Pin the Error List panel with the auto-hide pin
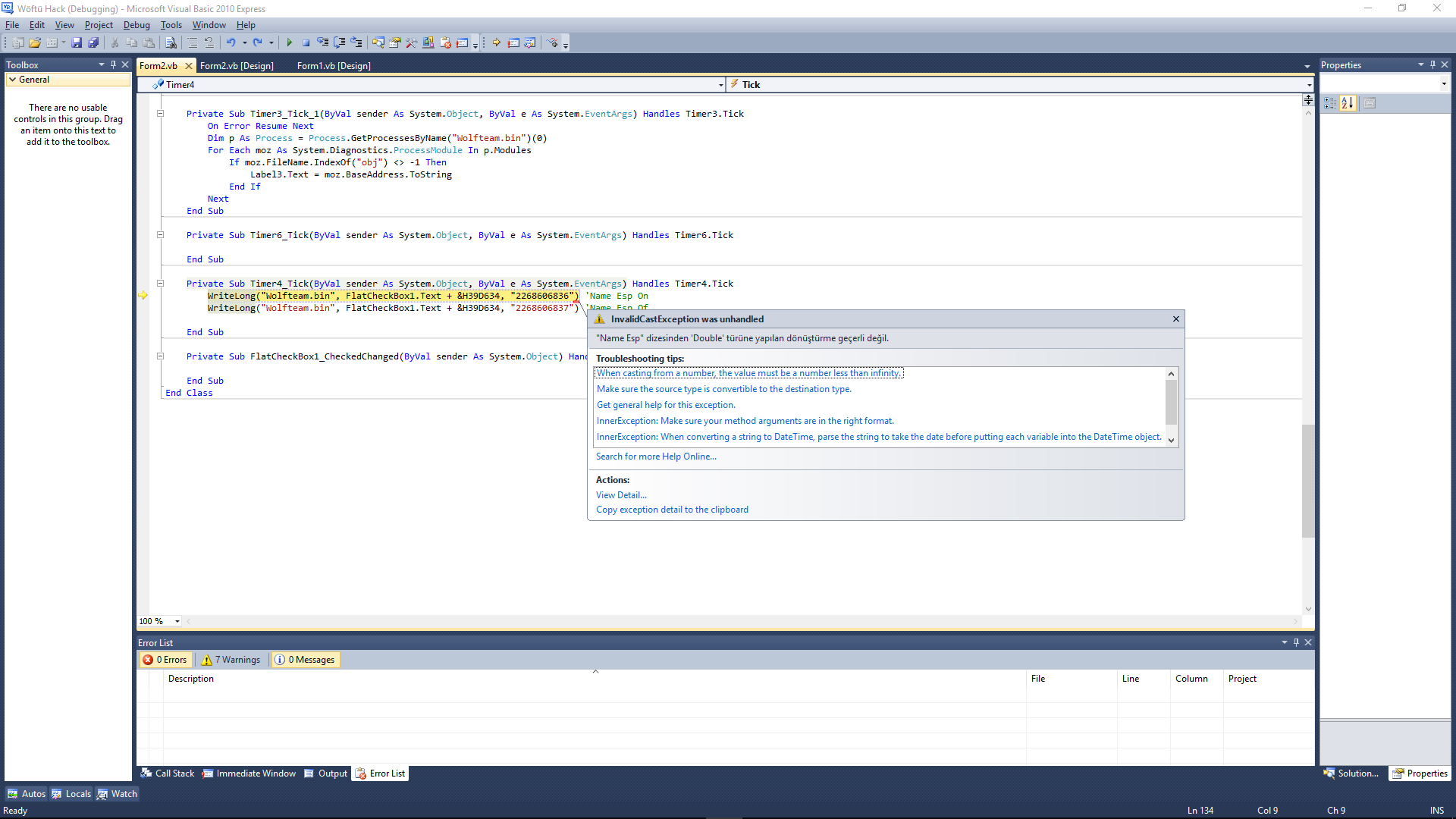Viewport: 1456px width, 819px height. point(1296,642)
